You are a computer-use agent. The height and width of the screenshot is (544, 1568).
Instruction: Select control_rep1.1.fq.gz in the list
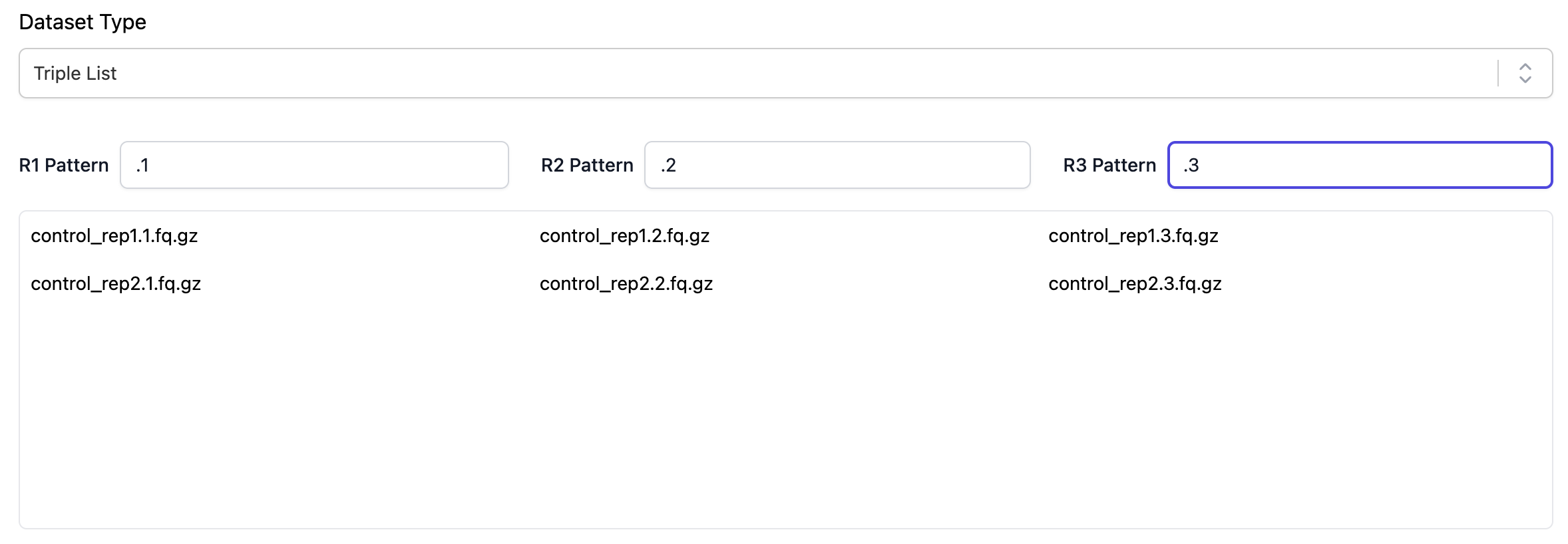(x=114, y=235)
